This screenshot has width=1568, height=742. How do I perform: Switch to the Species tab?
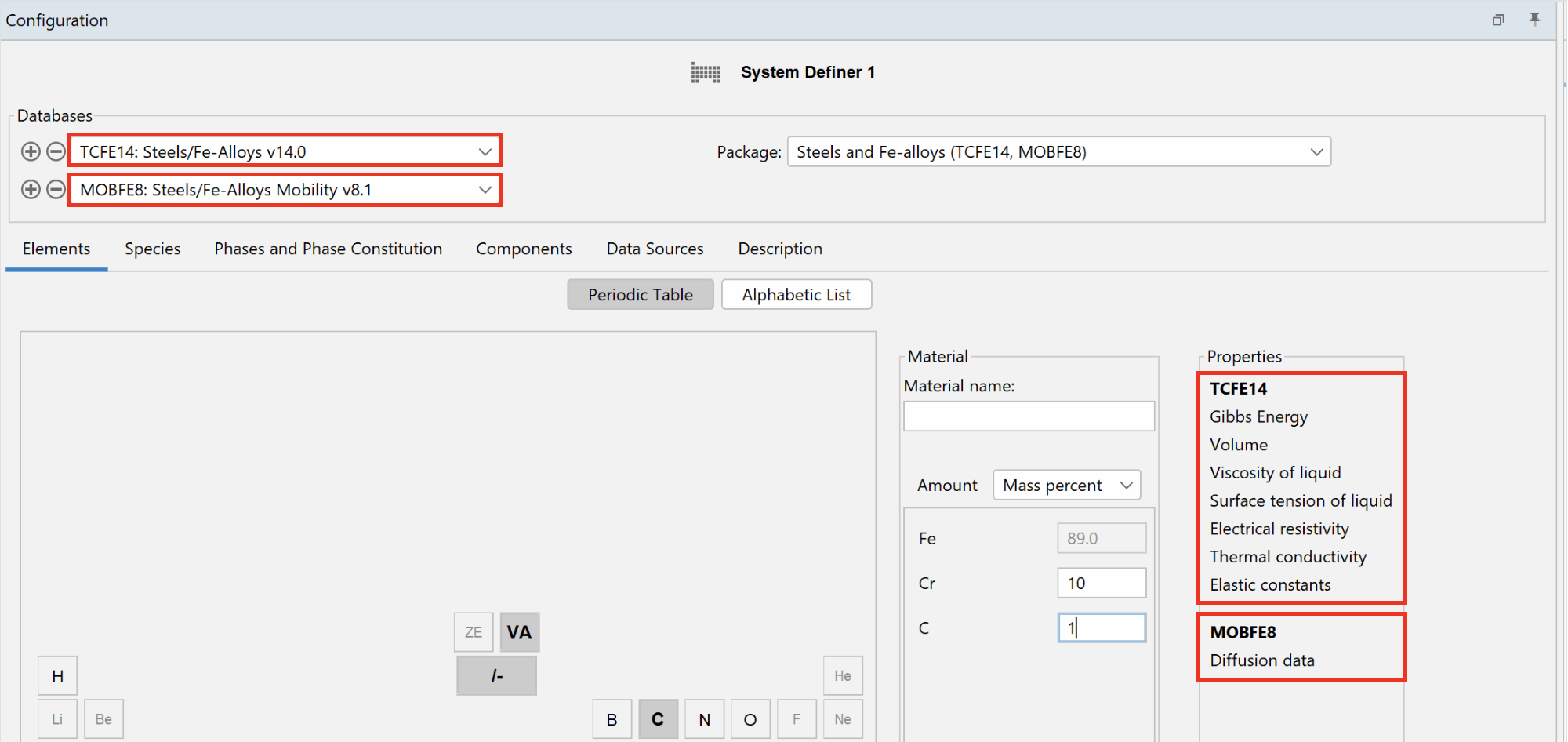pos(152,248)
